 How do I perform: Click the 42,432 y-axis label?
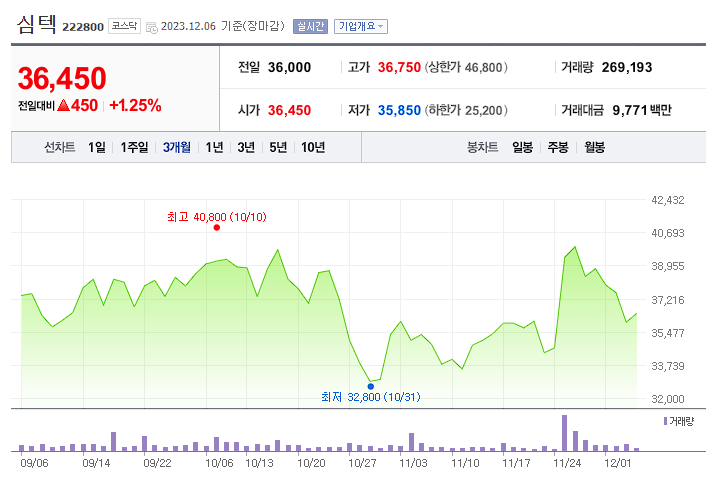[668, 200]
